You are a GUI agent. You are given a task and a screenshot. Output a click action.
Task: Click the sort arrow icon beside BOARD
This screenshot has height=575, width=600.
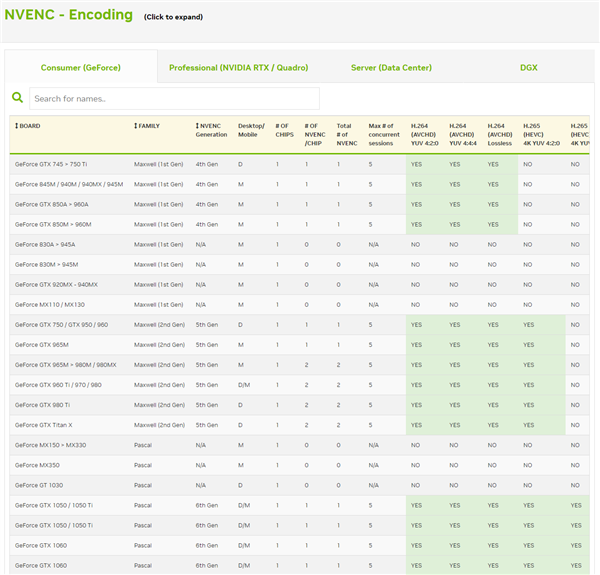point(15,126)
